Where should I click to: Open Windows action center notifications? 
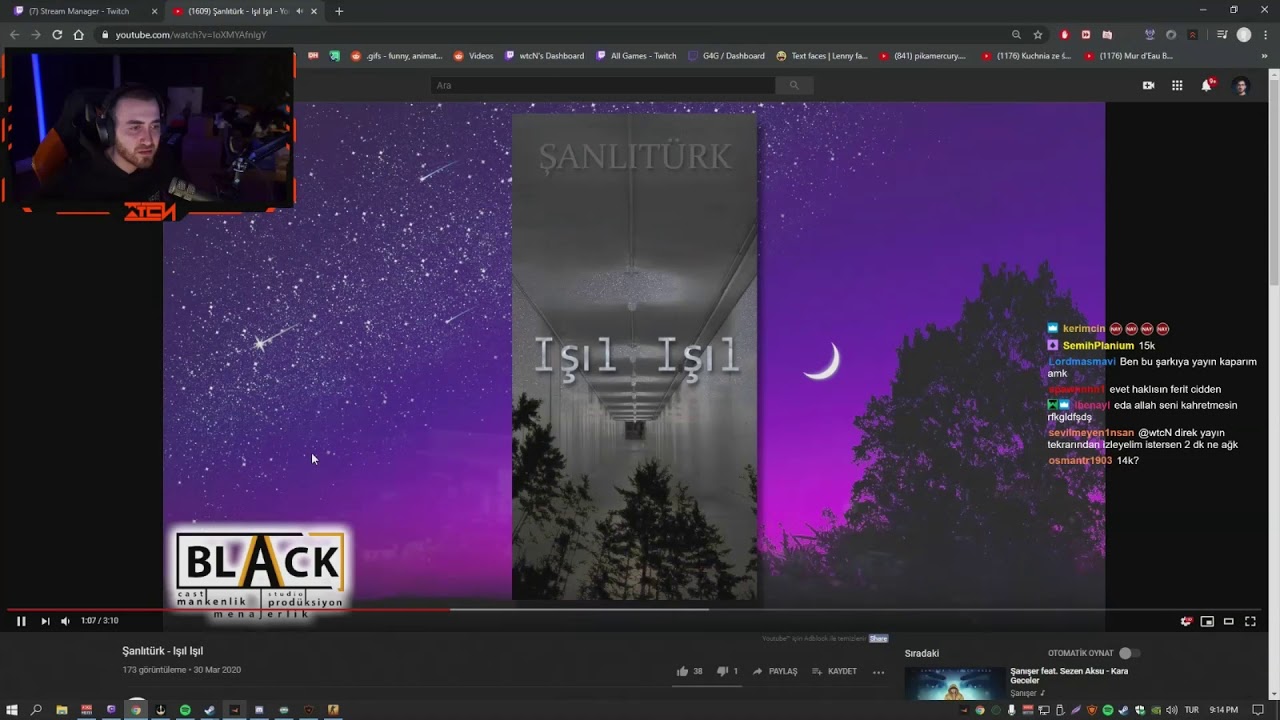[1258, 710]
